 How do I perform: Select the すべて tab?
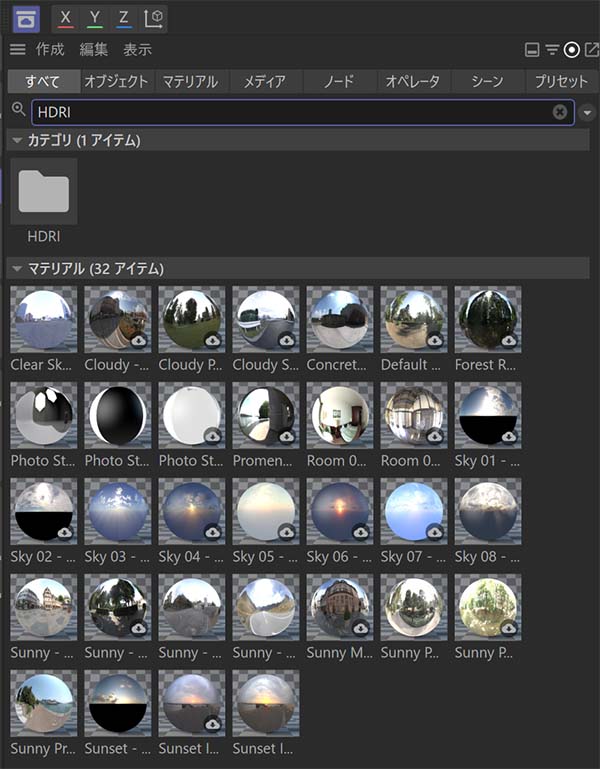coord(44,81)
